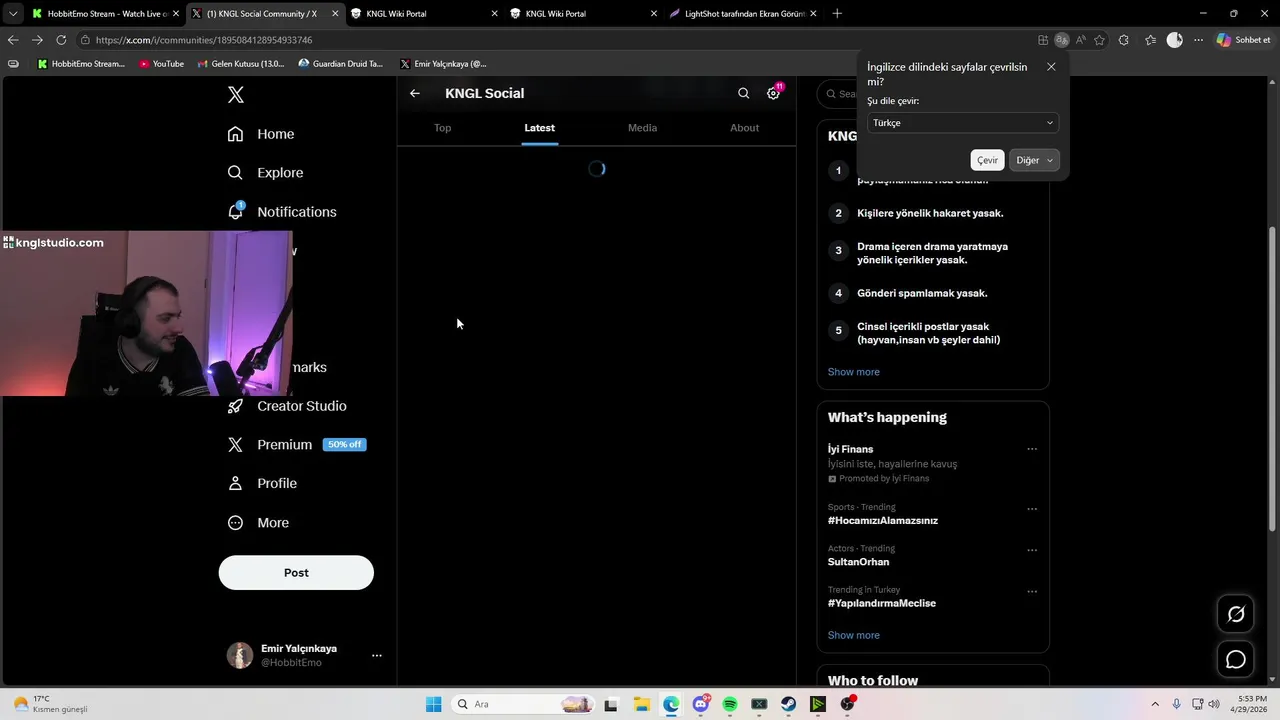Click the translate icon in address bar
Screen dimensions: 1280x720
click(1062, 40)
